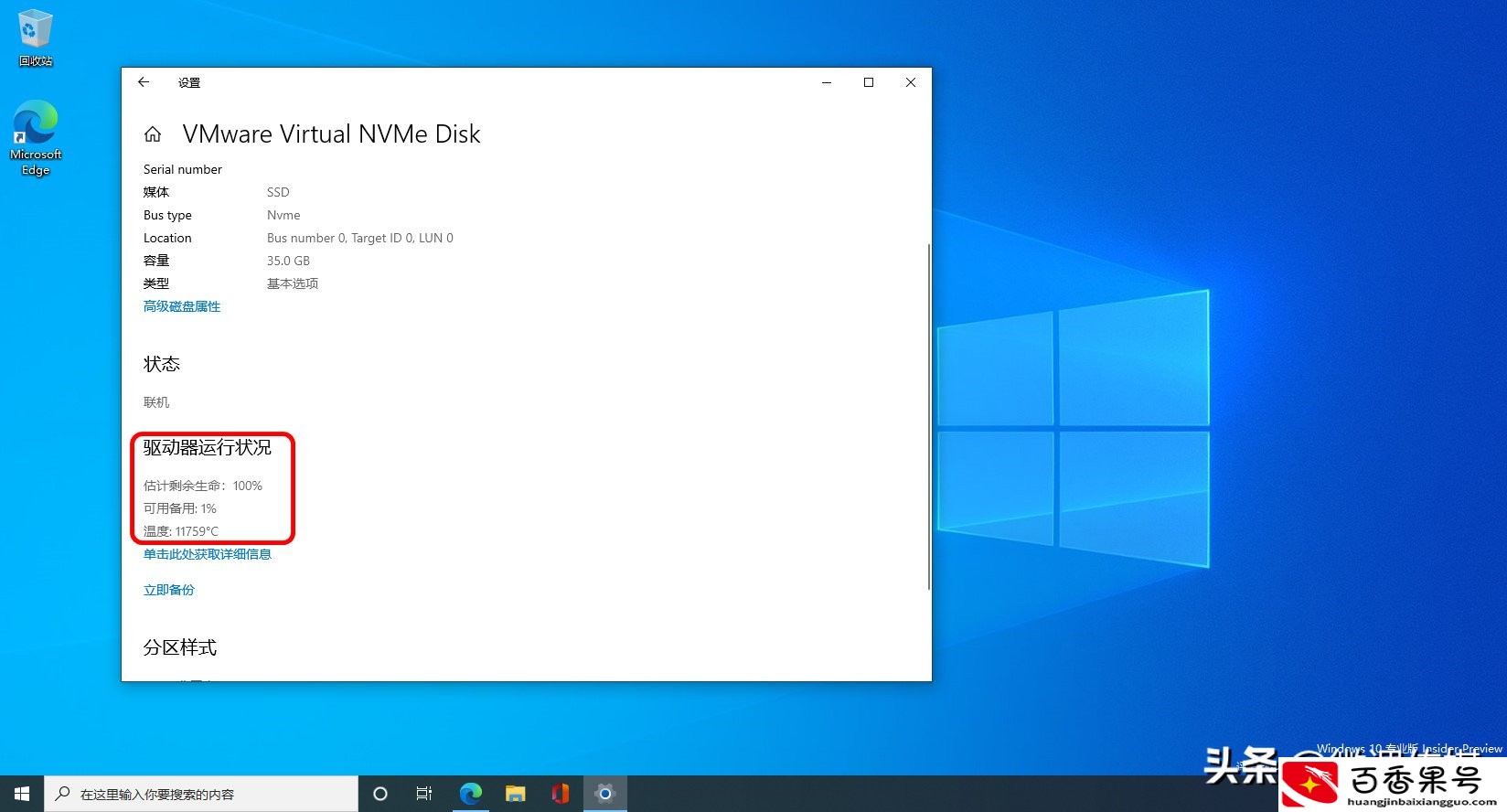Screen dimensions: 1507x812
Task: Maximize the Settings window
Action: coord(869,82)
